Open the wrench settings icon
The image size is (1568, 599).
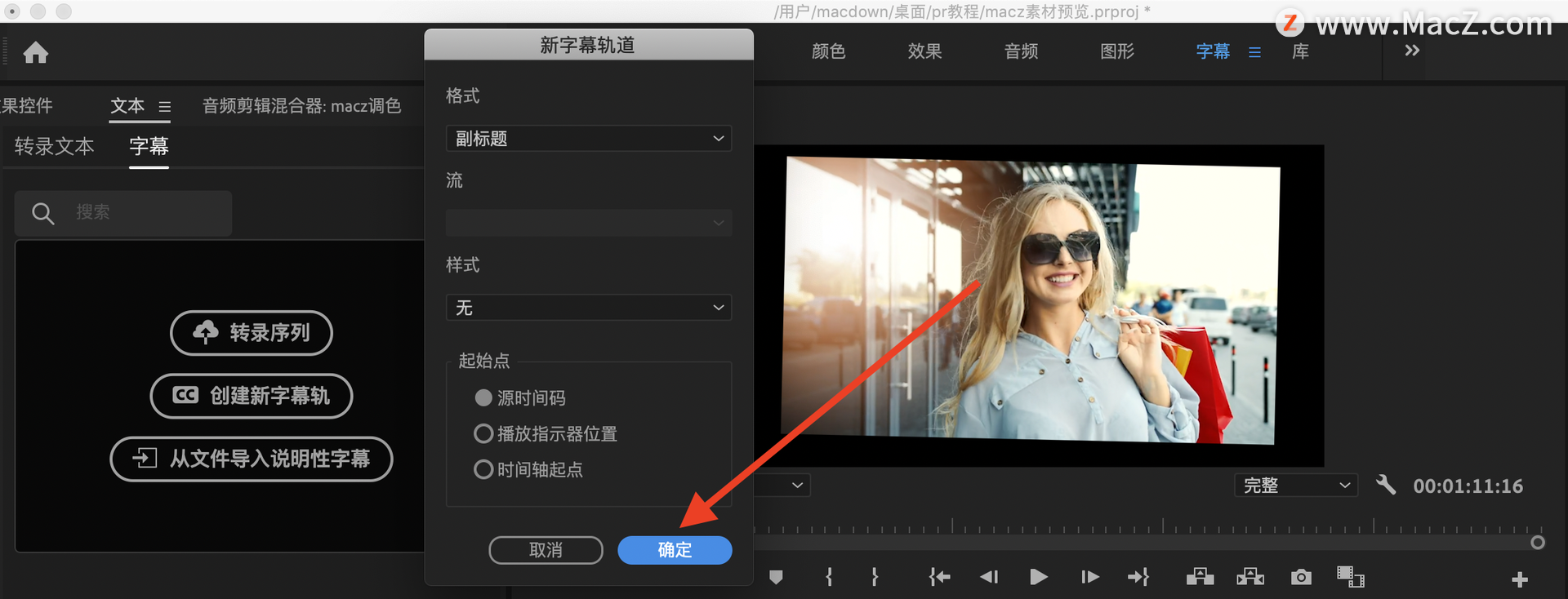1386,485
